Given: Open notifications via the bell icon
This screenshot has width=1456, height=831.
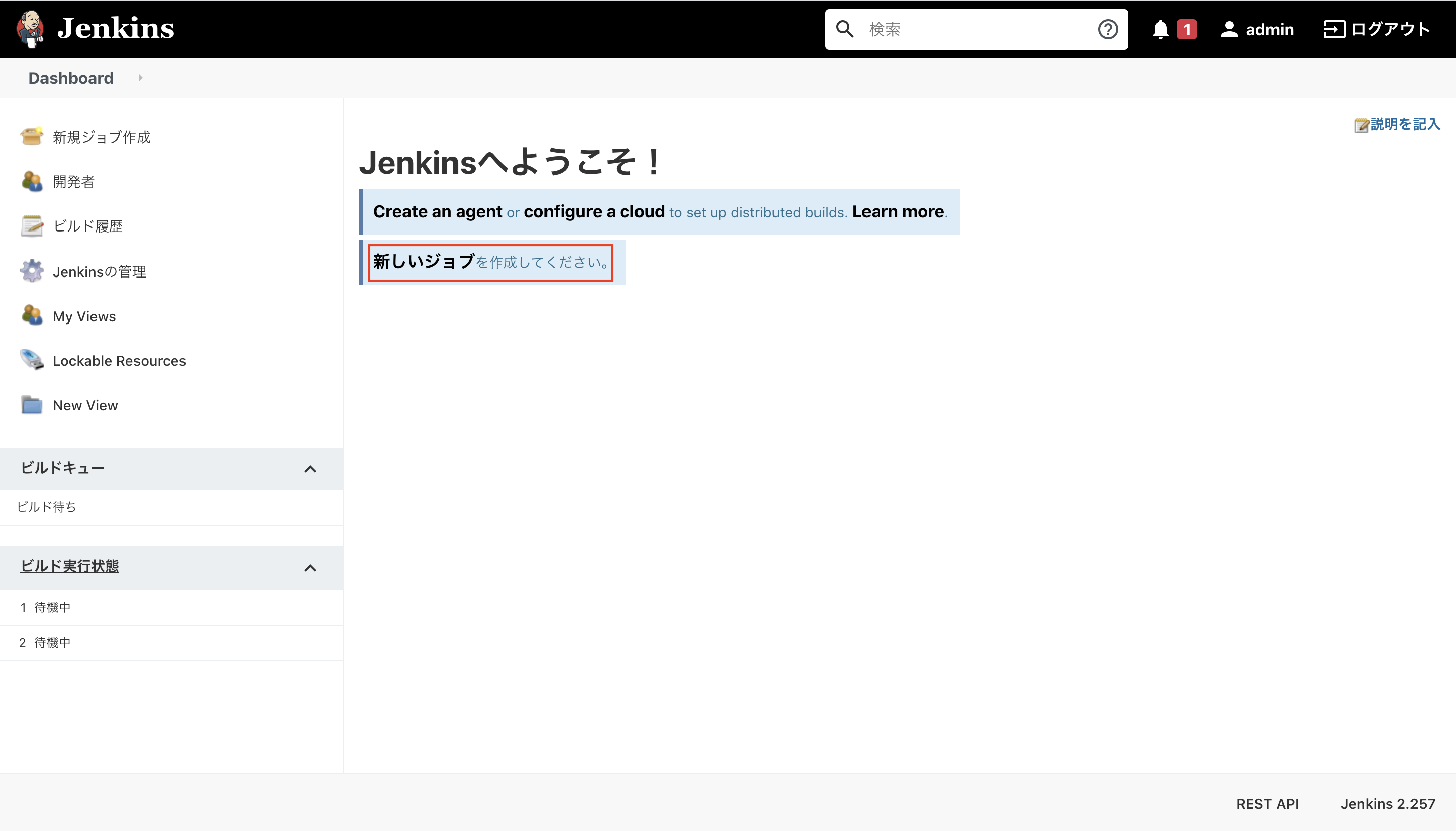Looking at the screenshot, I should click(1160, 29).
